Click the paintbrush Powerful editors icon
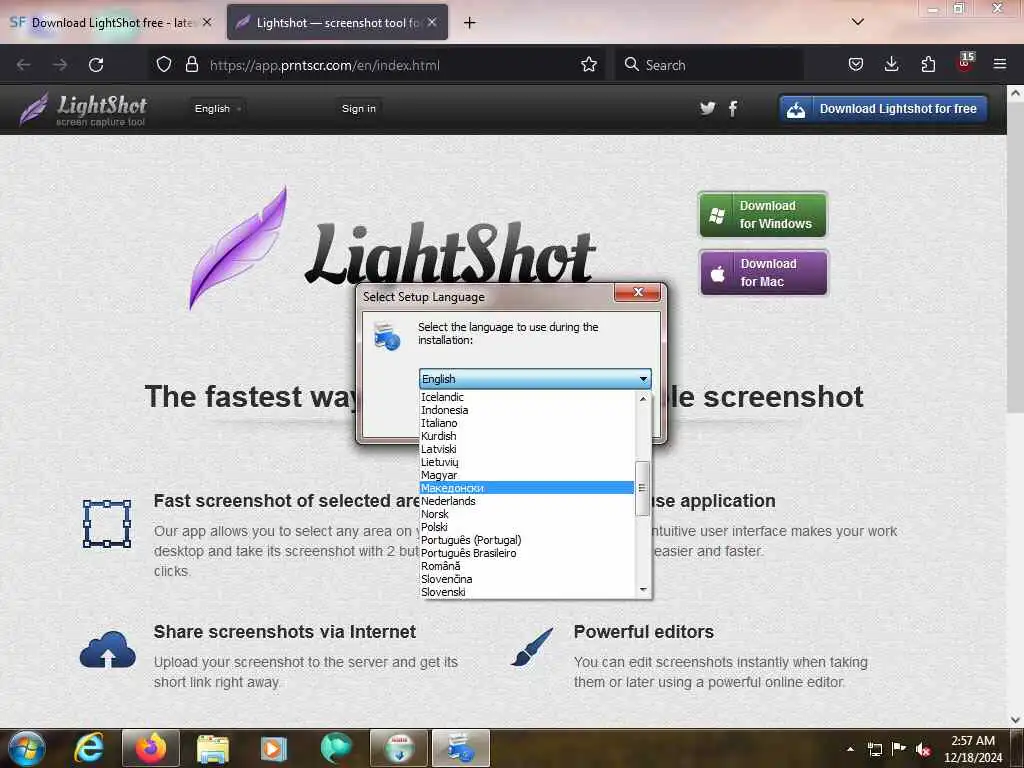Screen dimensions: 1024x768 coord(532,647)
